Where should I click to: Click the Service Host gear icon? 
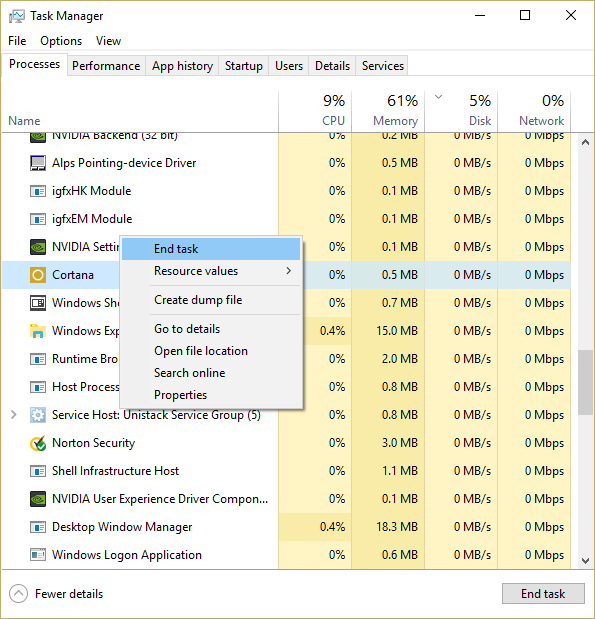[x=38, y=415]
